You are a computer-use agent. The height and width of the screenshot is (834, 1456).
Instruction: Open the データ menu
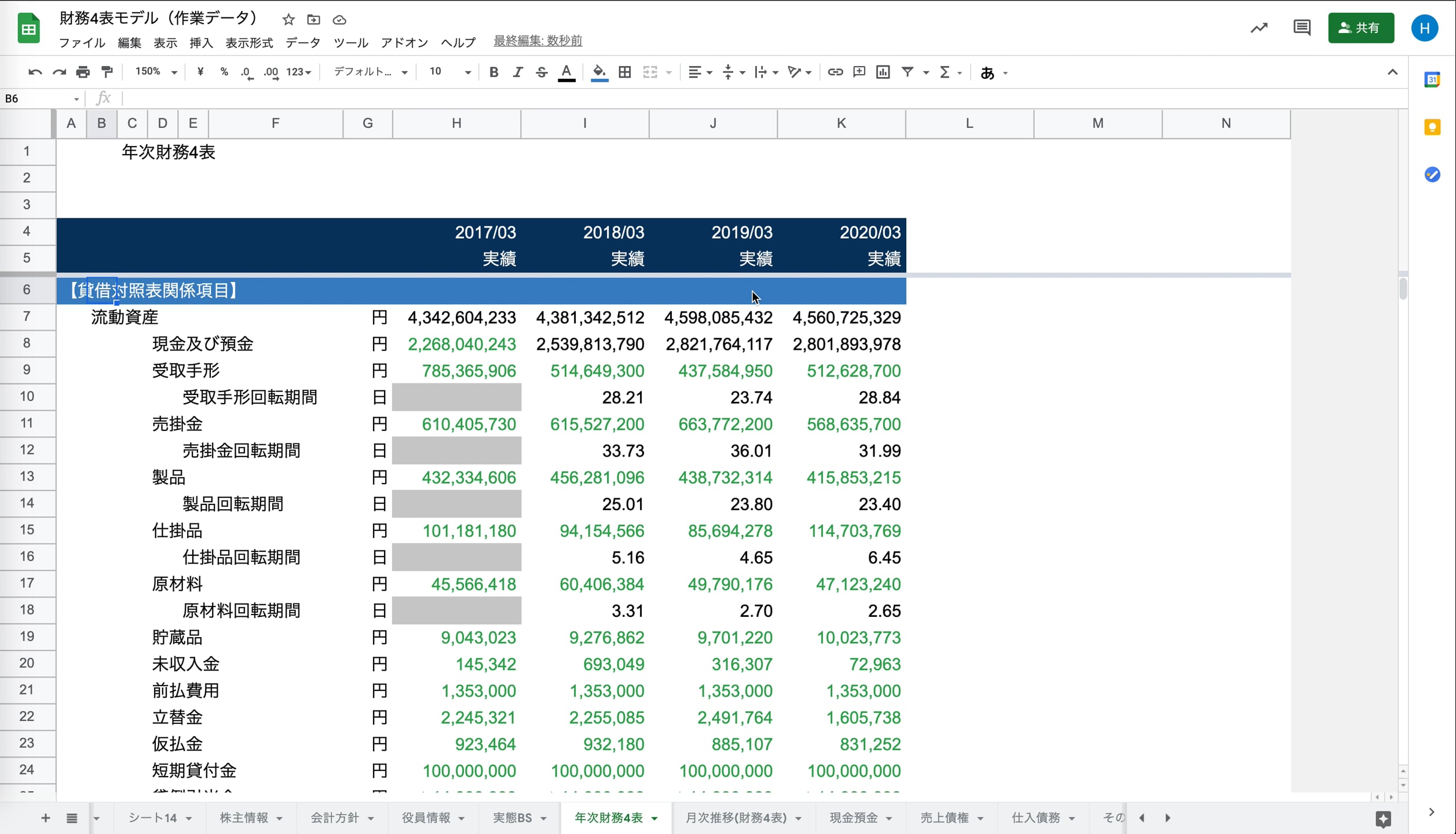click(x=302, y=43)
